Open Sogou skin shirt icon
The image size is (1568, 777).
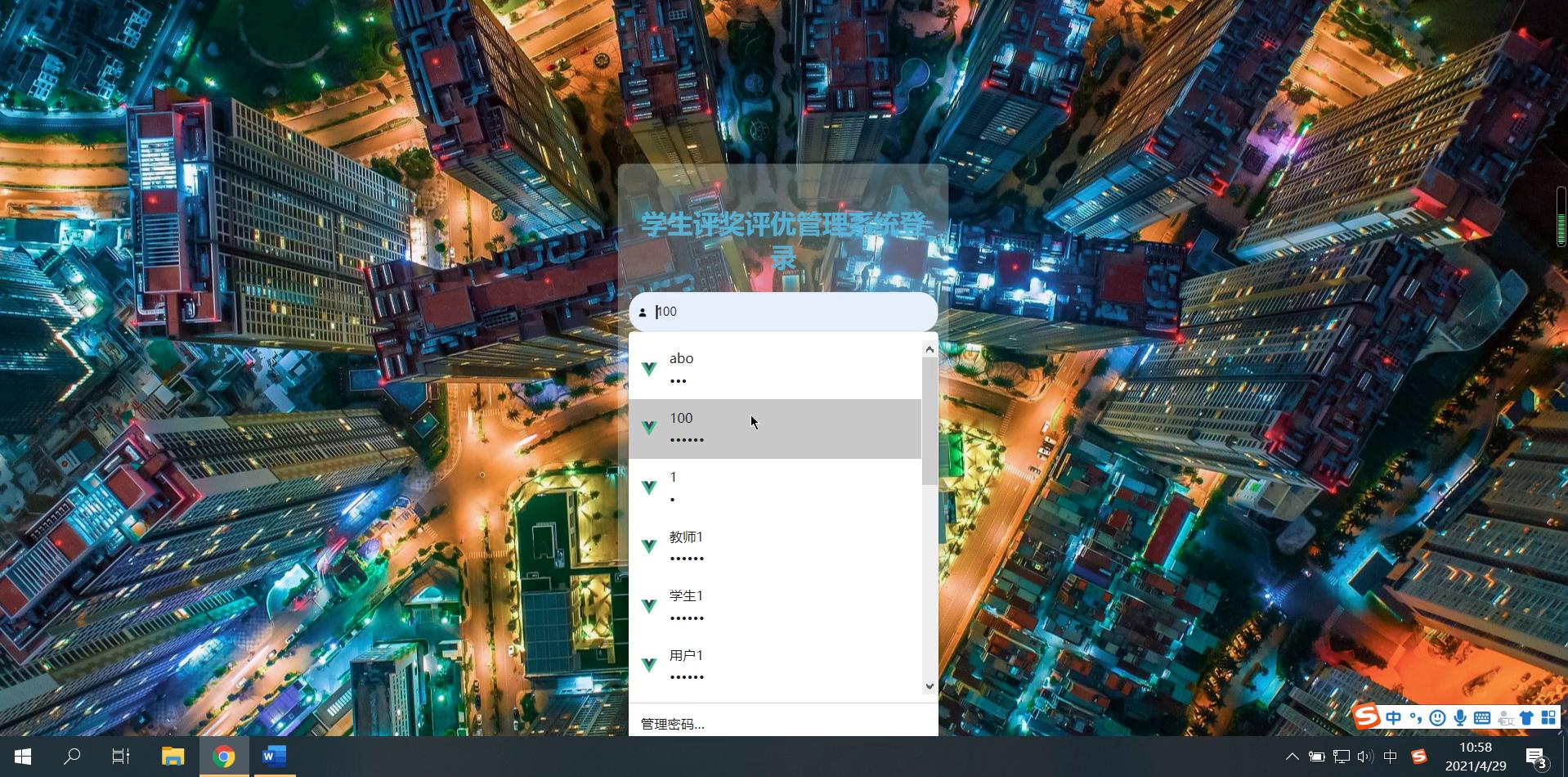pyautogui.click(x=1526, y=718)
